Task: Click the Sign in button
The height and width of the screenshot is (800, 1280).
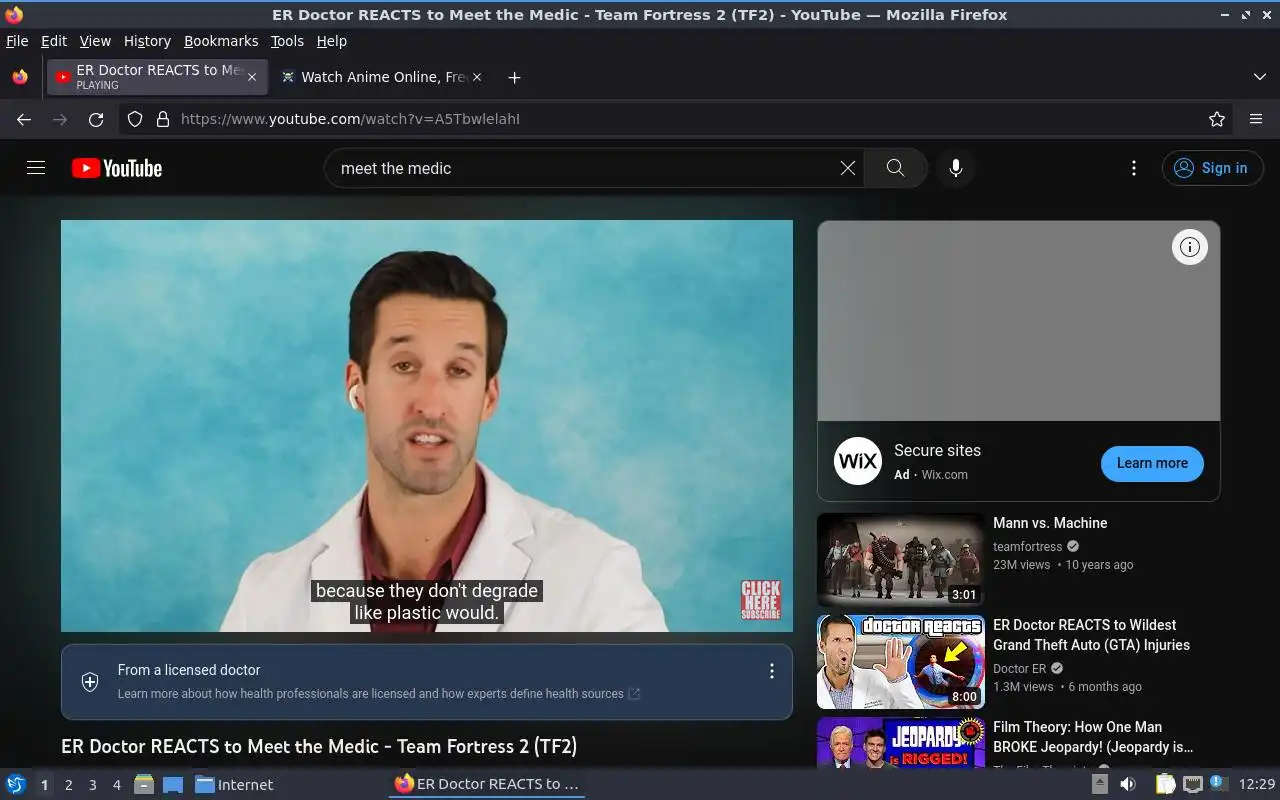Action: (x=1212, y=168)
